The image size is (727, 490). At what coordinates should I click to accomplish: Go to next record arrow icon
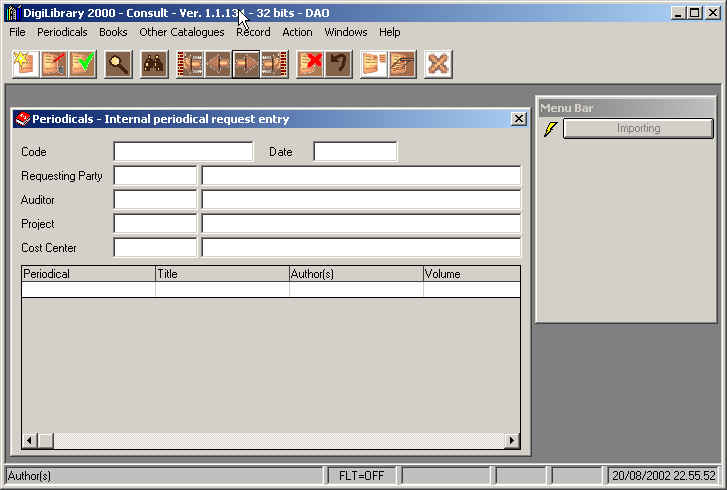(246, 64)
